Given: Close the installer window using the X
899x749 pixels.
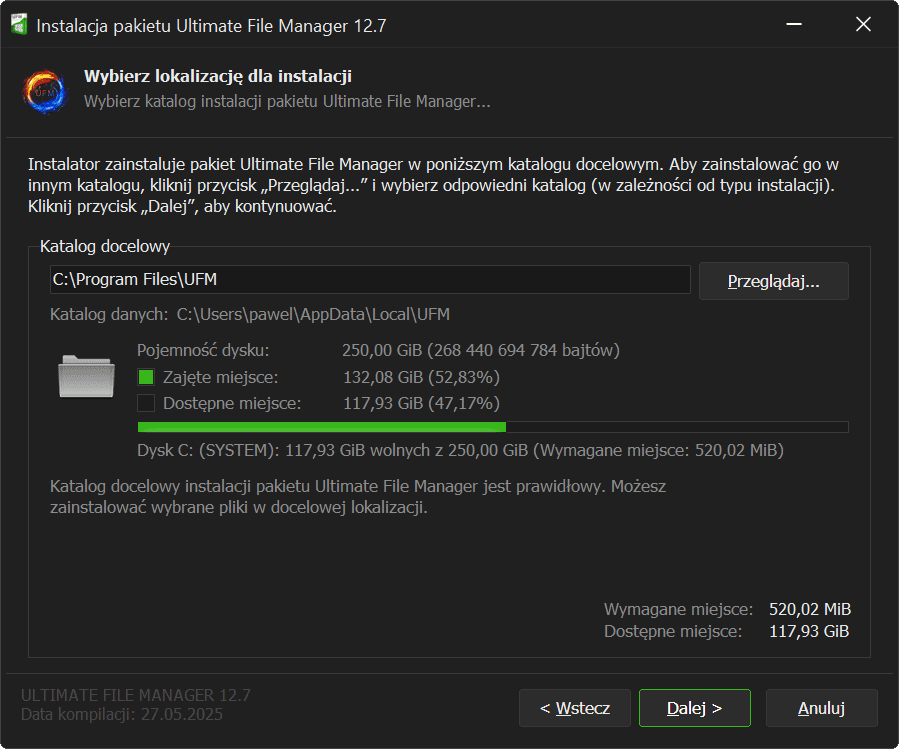Looking at the screenshot, I should (x=863, y=25).
